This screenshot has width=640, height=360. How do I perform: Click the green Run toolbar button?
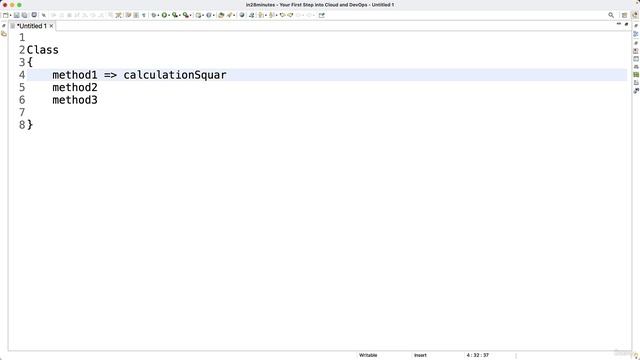tap(164, 15)
